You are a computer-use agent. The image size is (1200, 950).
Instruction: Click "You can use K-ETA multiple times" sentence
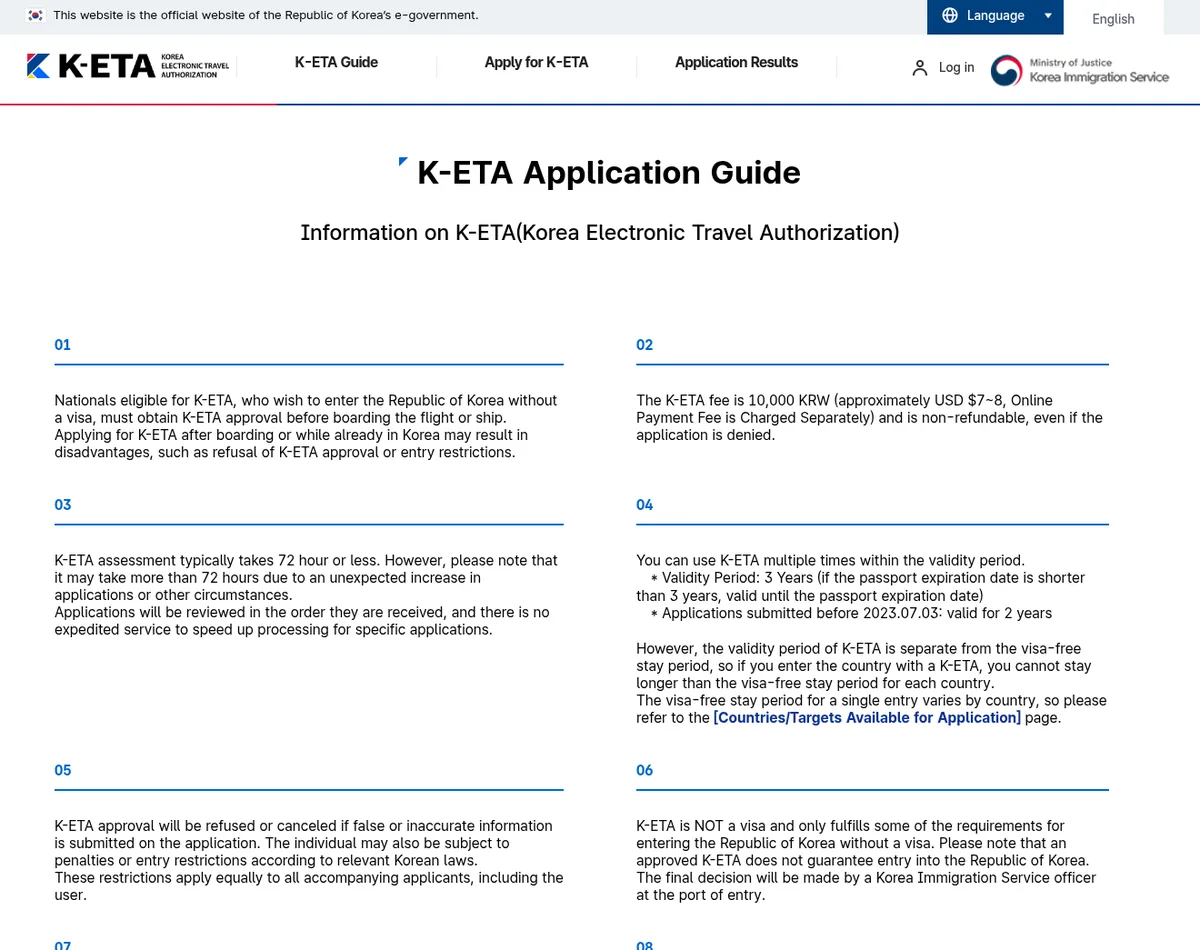click(x=830, y=561)
